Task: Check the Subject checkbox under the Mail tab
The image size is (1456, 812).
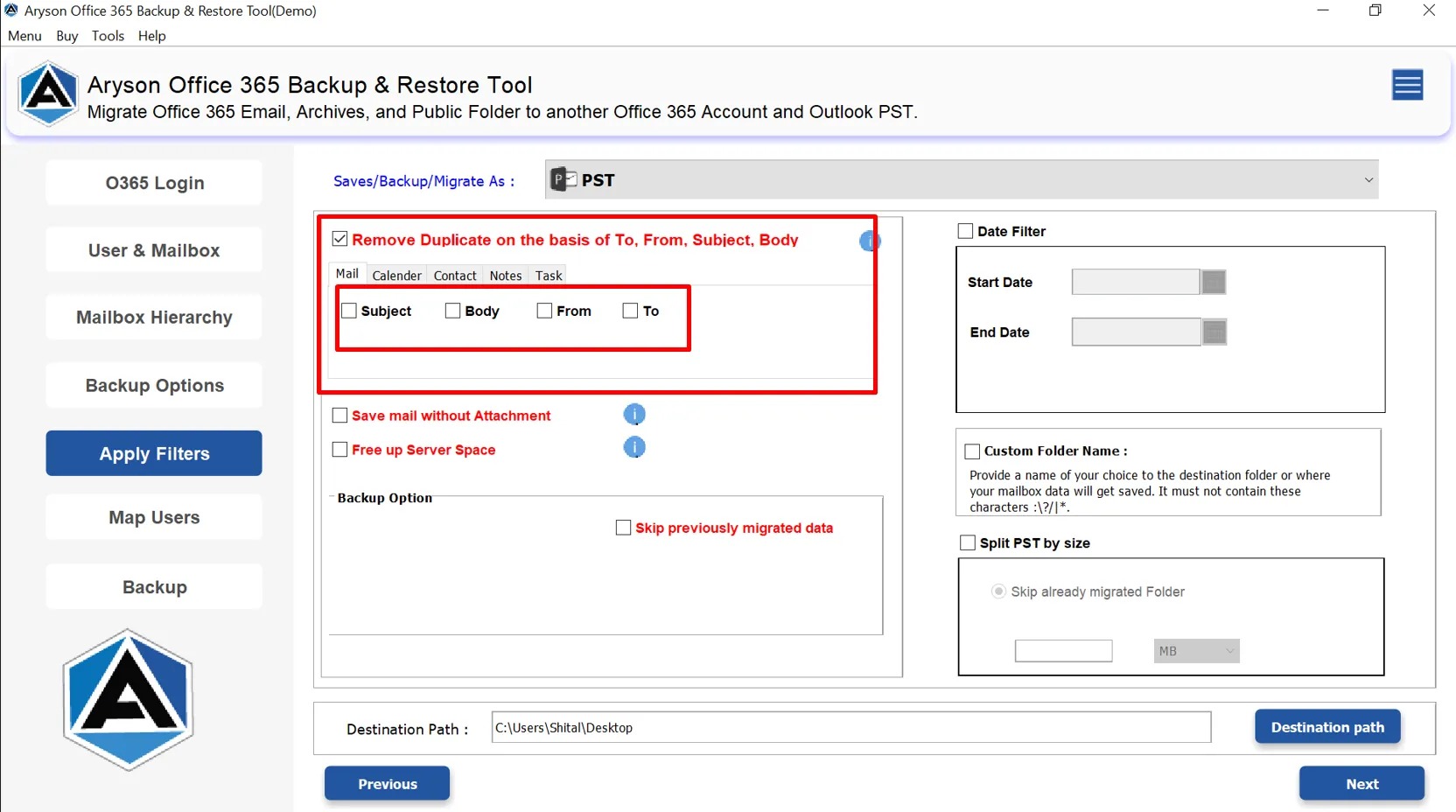Action: click(x=350, y=311)
